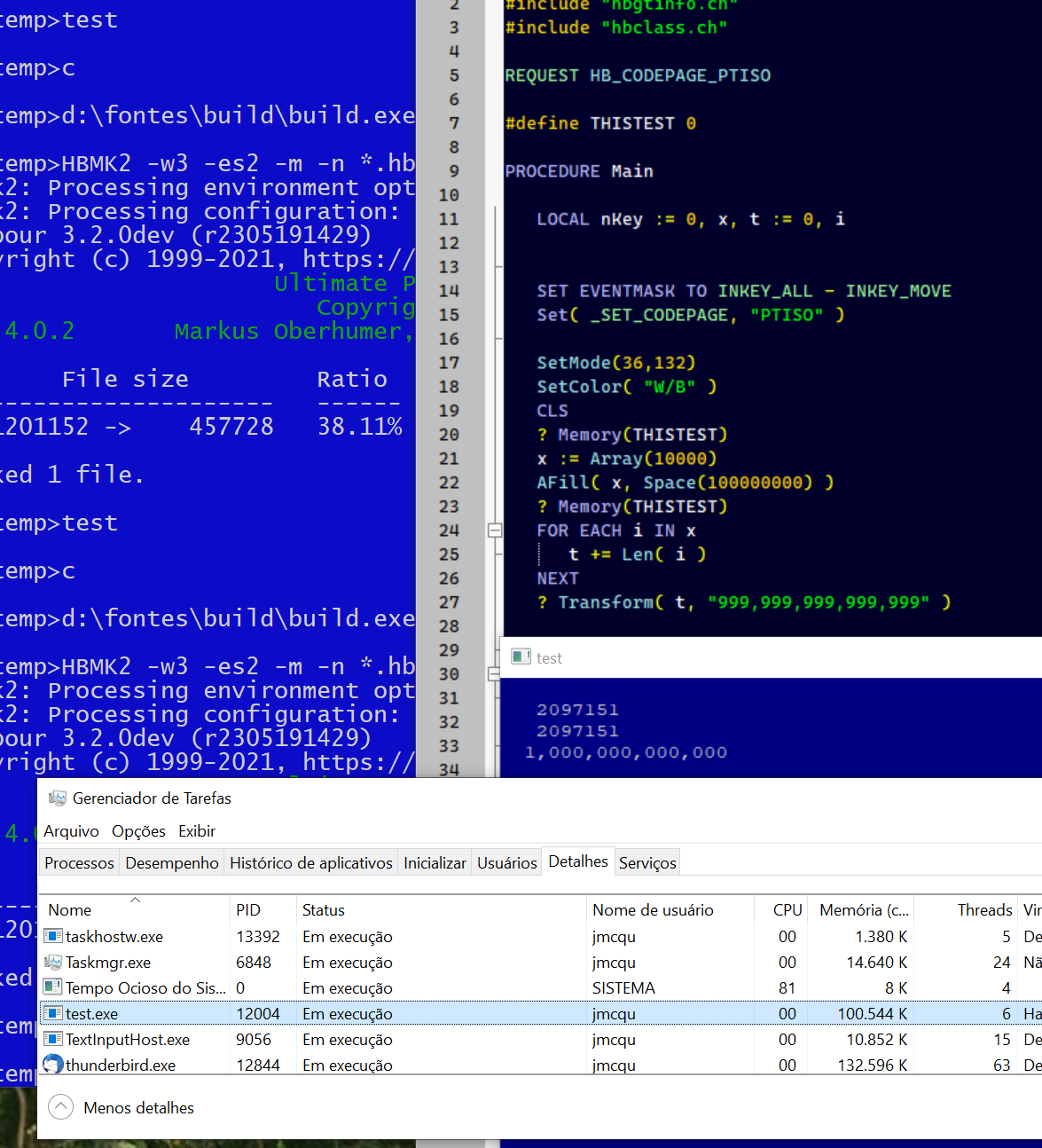1042x1148 pixels.
Task: Switch to the Desempenho tab
Action: click(x=172, y=863)
